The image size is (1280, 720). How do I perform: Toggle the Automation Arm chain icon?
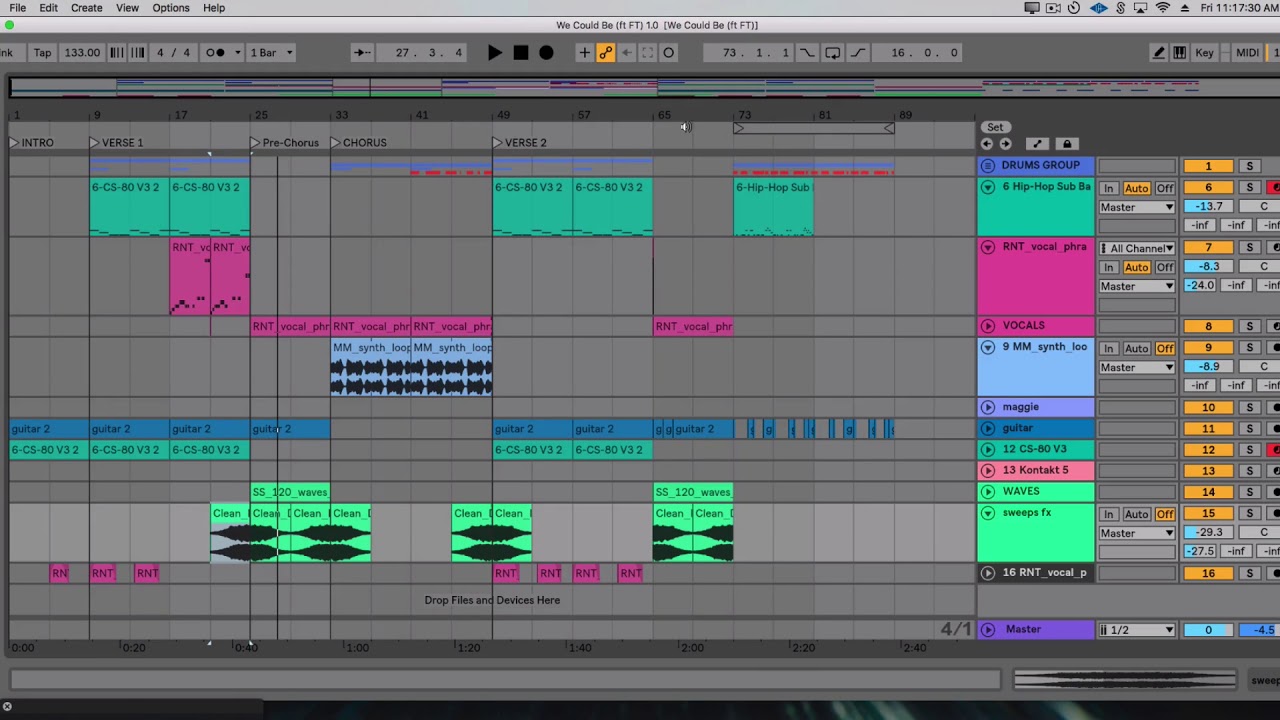[606, 53]
